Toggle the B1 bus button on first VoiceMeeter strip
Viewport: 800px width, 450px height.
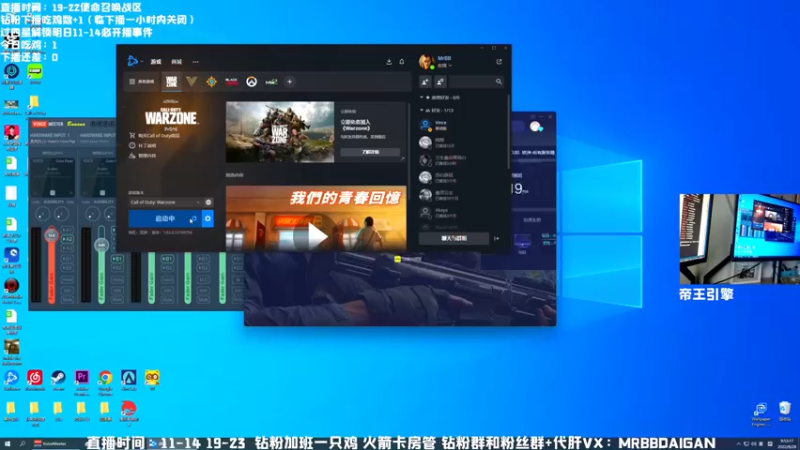pos(67,259)
